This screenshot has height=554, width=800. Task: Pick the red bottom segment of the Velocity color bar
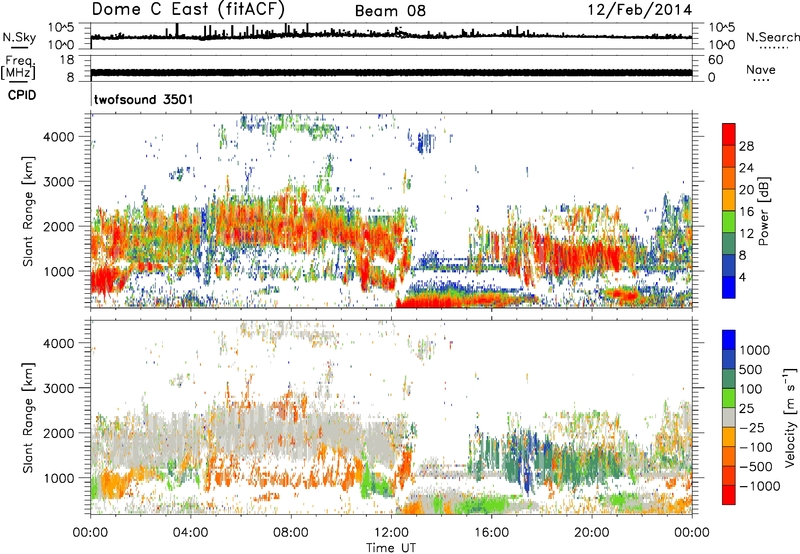(x=729, y=495)
